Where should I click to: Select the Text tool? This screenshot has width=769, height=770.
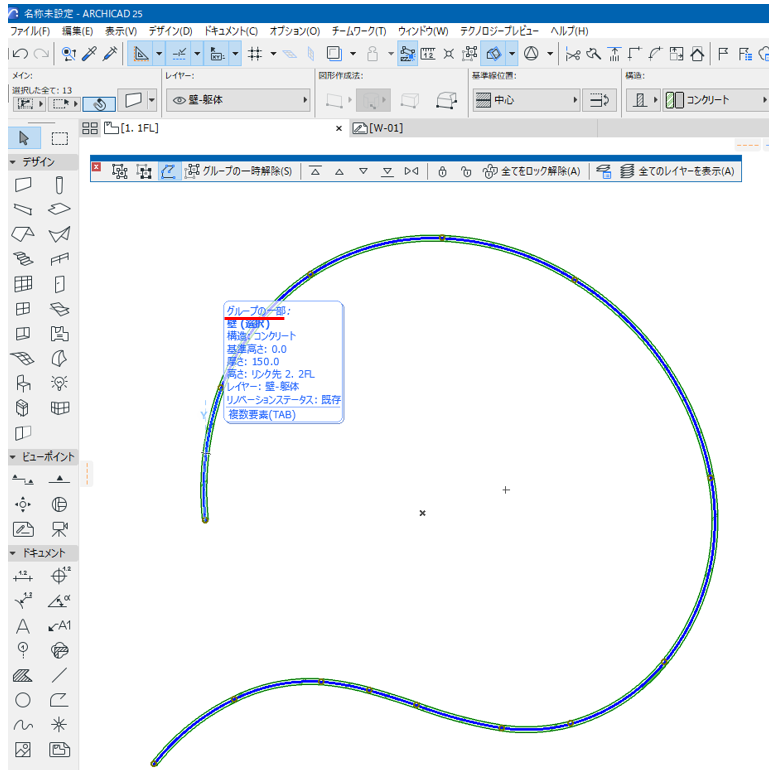click(x=23, y=626)
